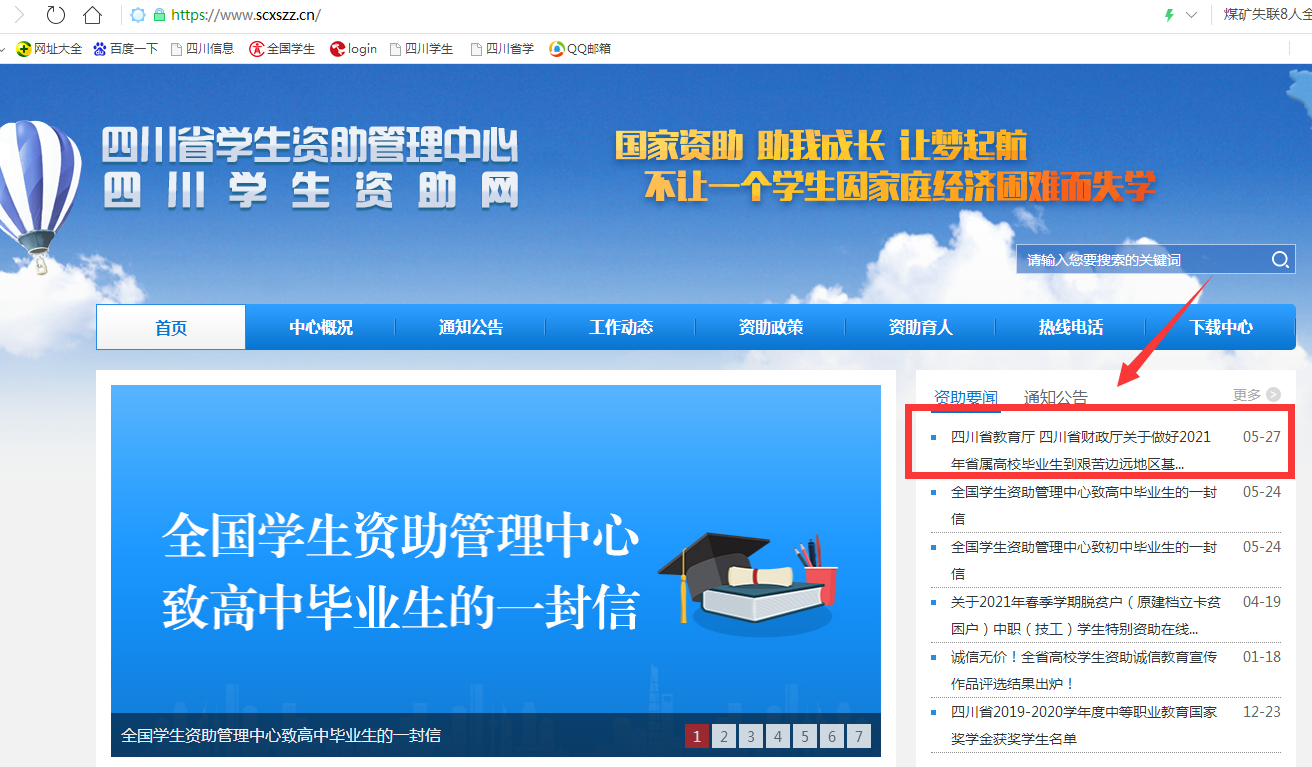Jump to carousel slide 7
Image resolution: width=1312 pixels, height=767 pixels.
click(858, 737)
